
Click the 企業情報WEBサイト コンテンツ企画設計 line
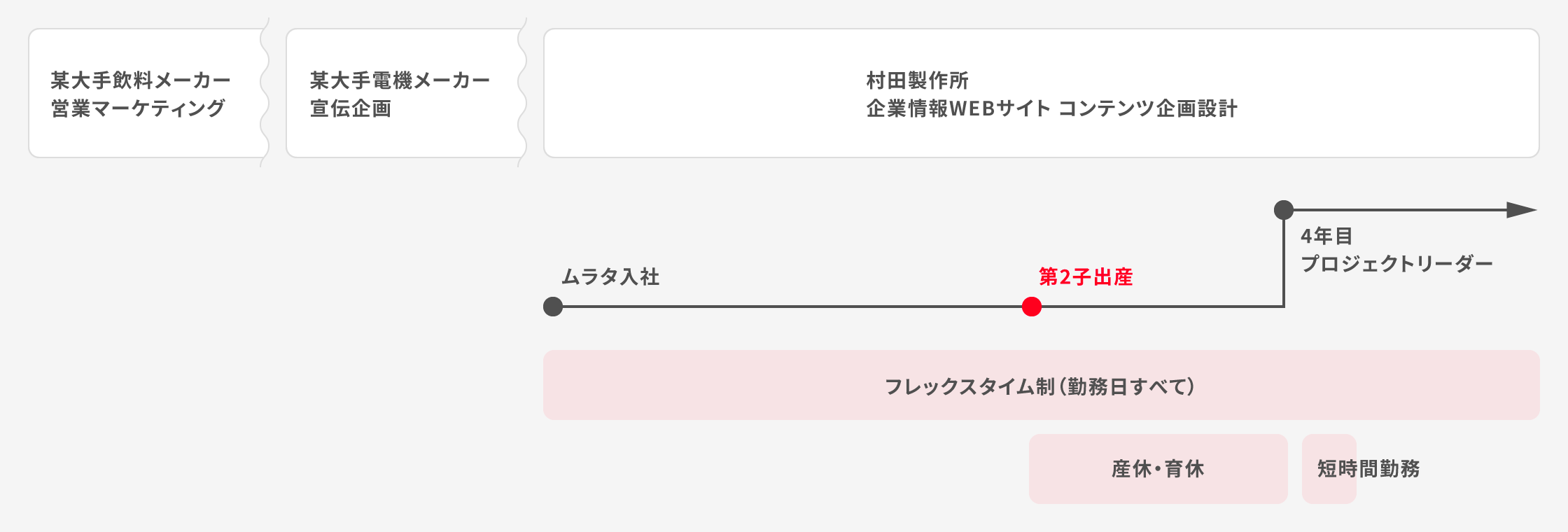1051,108
